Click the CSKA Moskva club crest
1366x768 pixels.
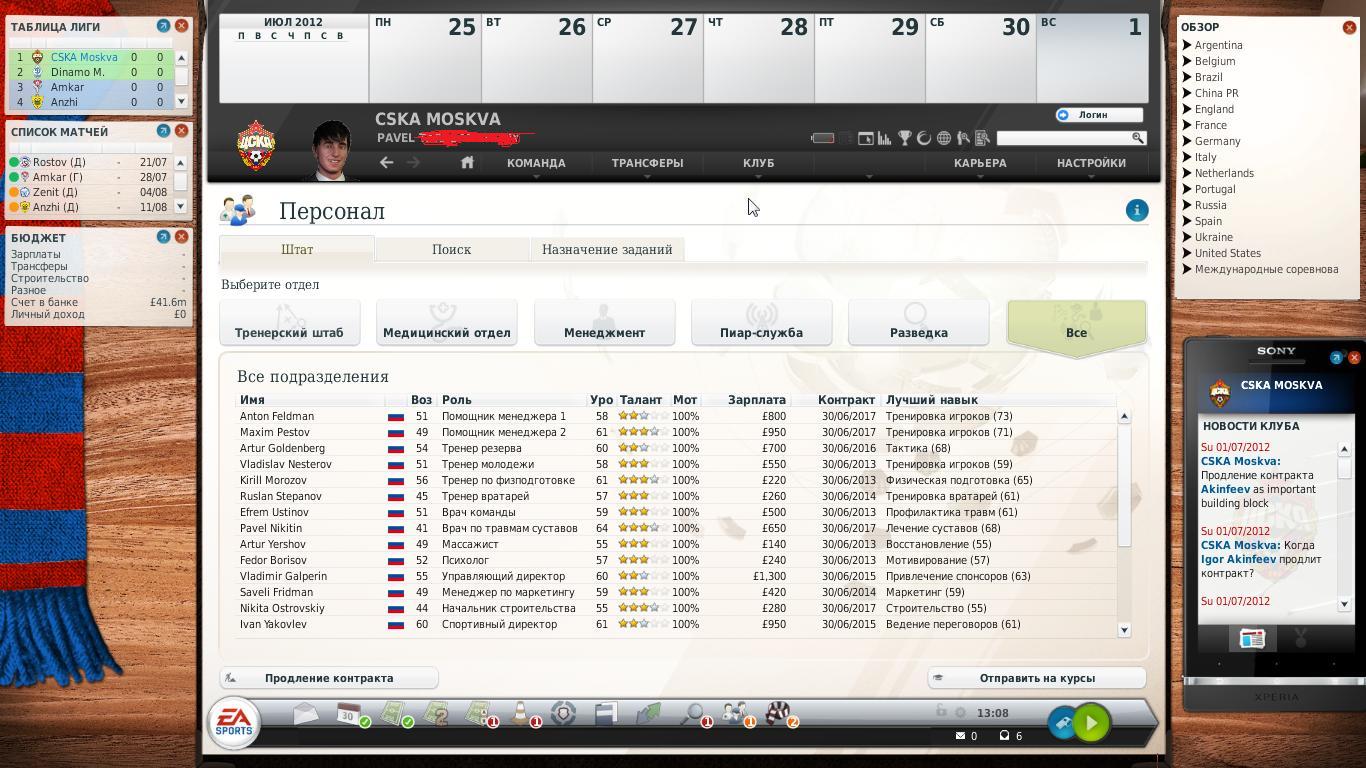[x=256, y=146]
